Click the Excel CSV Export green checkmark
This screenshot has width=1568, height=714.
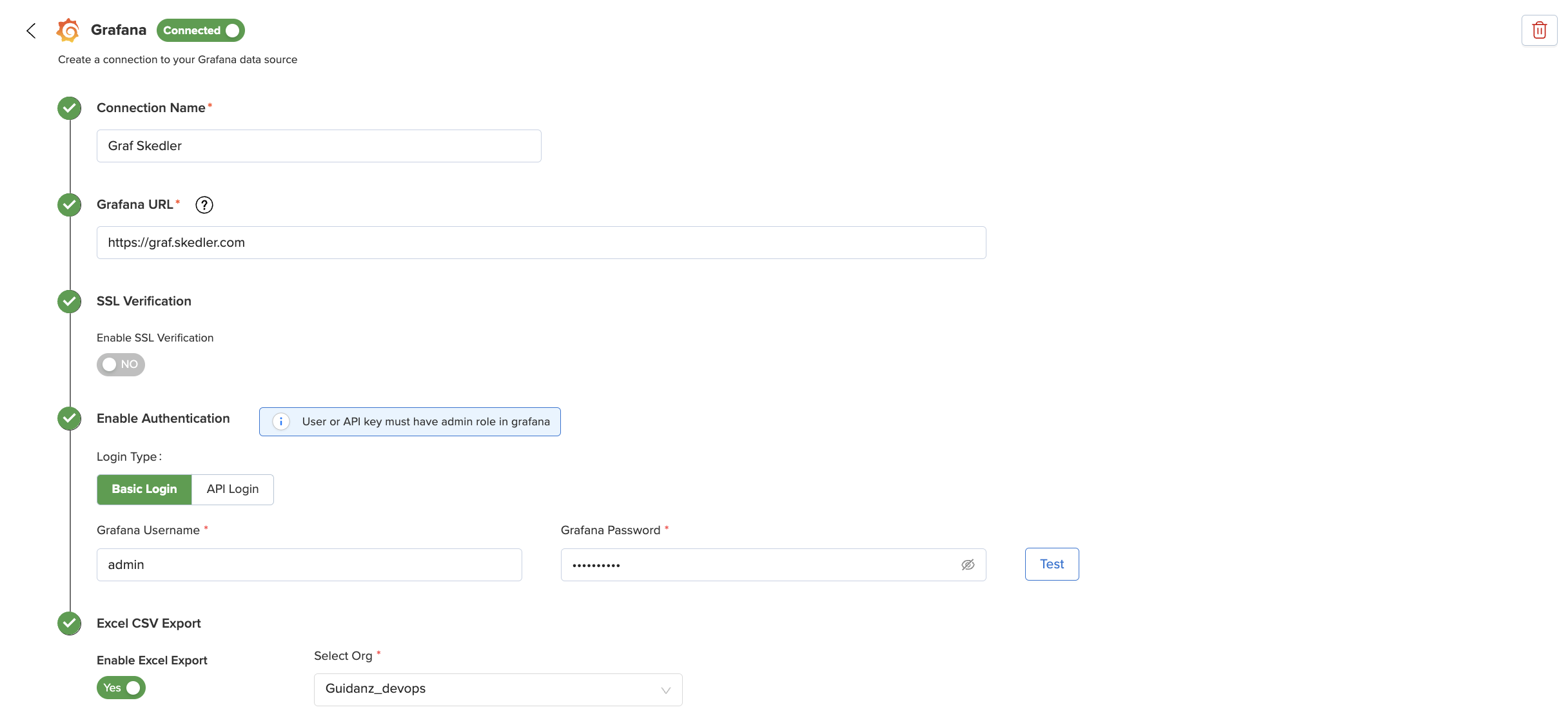coord(70,623)
